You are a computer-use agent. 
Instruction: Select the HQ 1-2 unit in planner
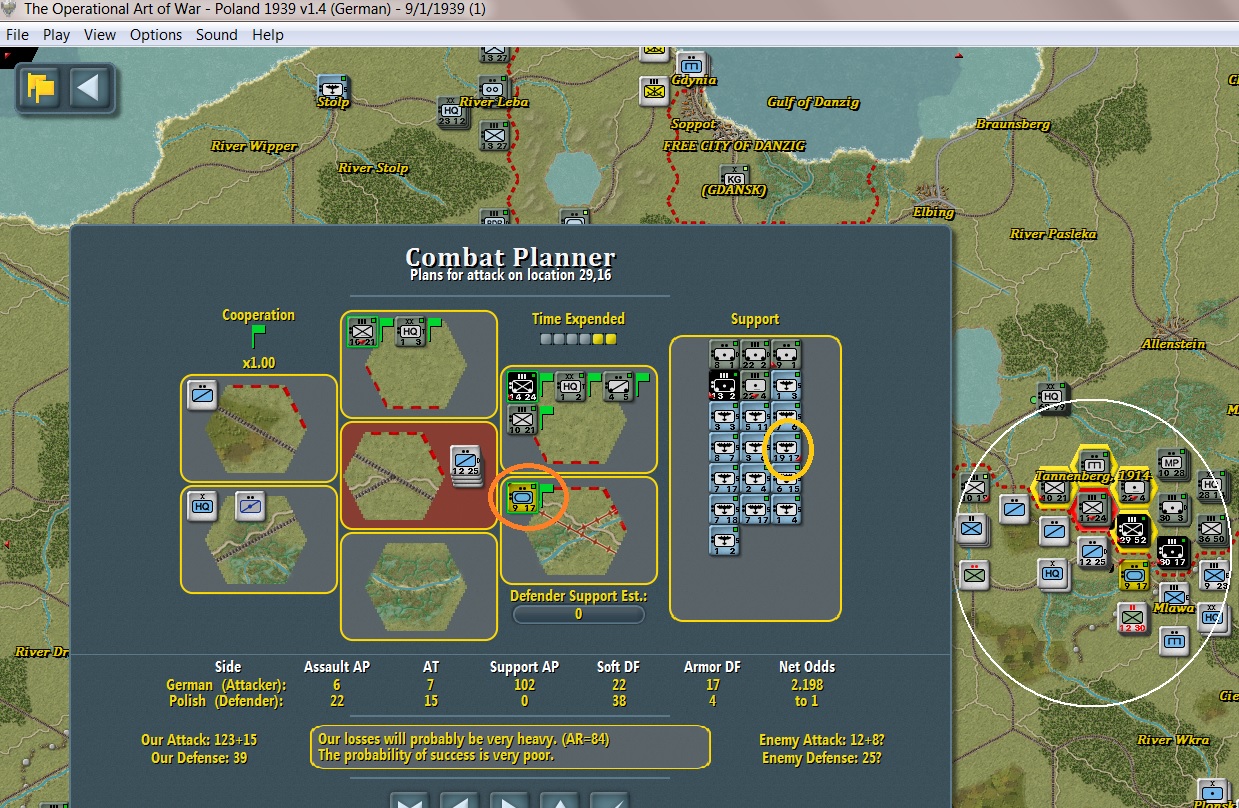point(570,387)
